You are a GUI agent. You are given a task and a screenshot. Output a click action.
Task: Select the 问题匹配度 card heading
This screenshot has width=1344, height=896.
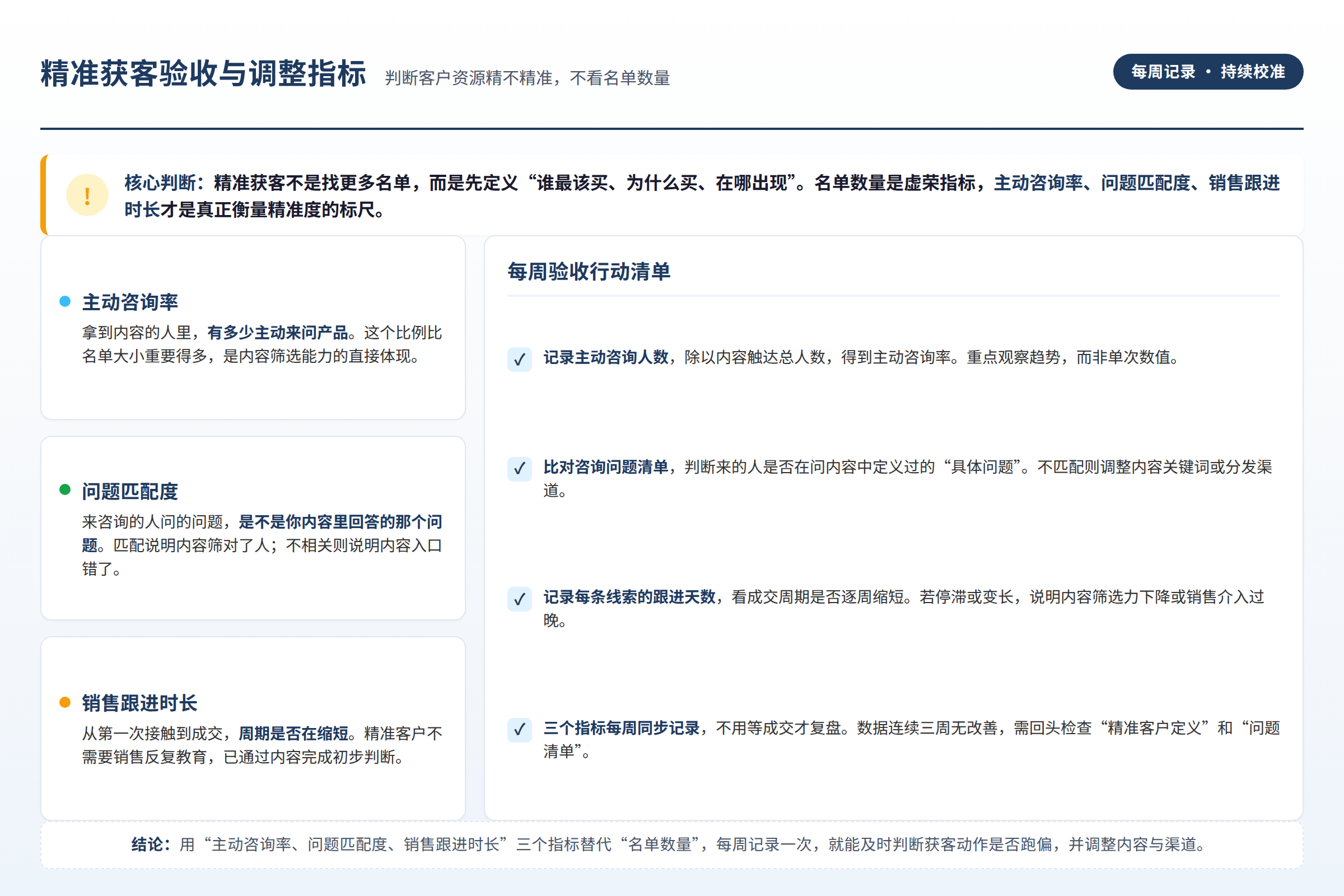tap(130, 491)
